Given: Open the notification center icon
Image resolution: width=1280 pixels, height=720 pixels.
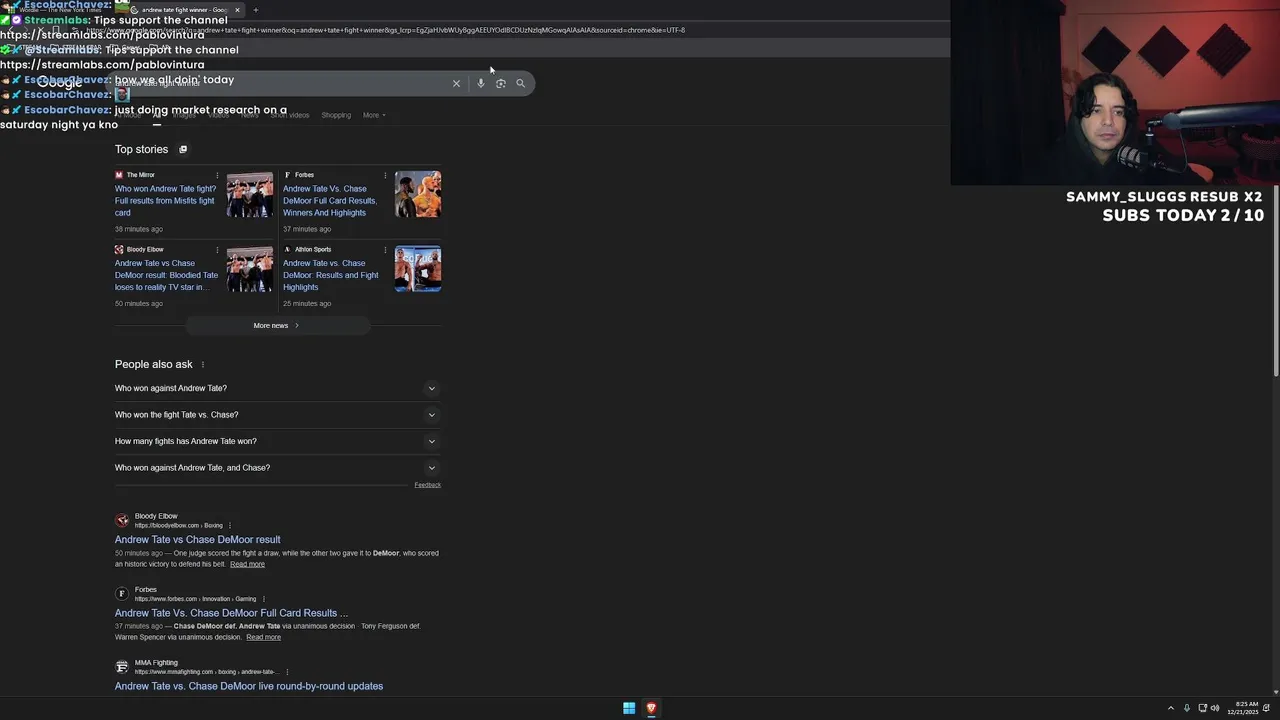Looking at the screenshot, I should point(1267,708).
